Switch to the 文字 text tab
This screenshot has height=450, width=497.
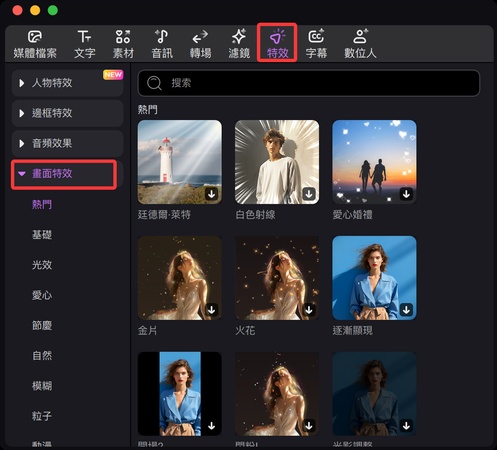pos(84,44)
